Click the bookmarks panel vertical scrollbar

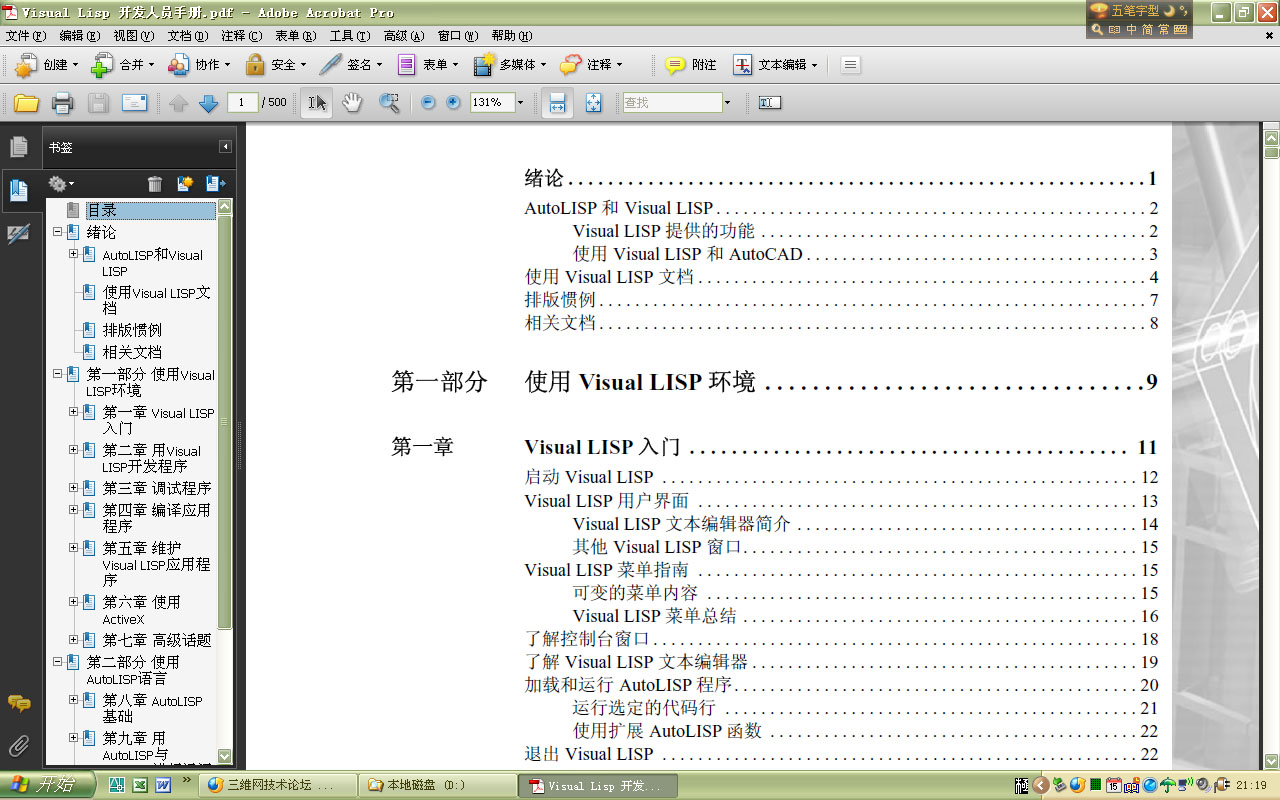(x=225, y=420)
